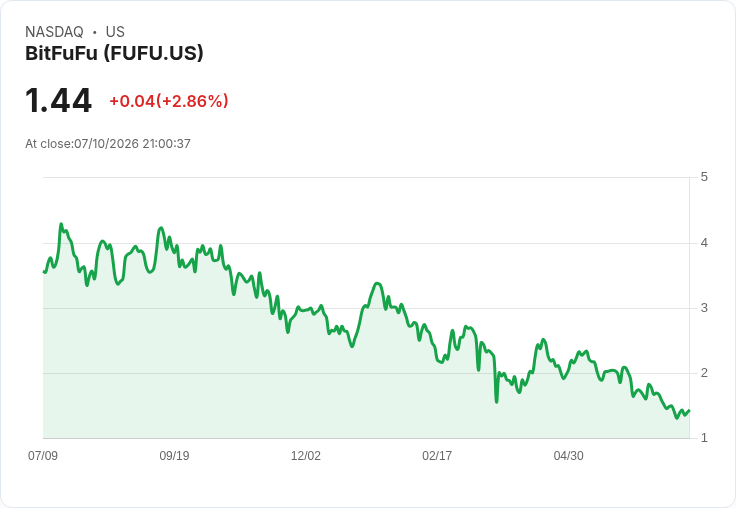Image resolution: width=736 pixels, height=508 pixels.
Task: Click the +0.04(+2.86%) price change
Action: (169, 101)
